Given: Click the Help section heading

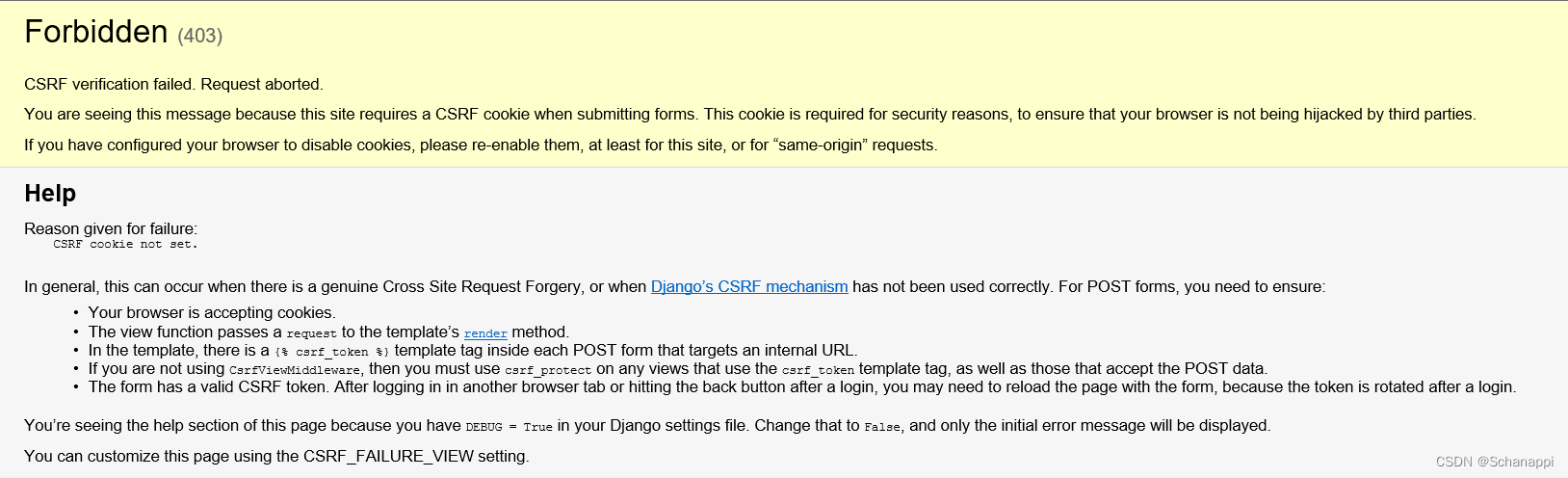Looking at the screenshot, I should [x=50, y=193].
